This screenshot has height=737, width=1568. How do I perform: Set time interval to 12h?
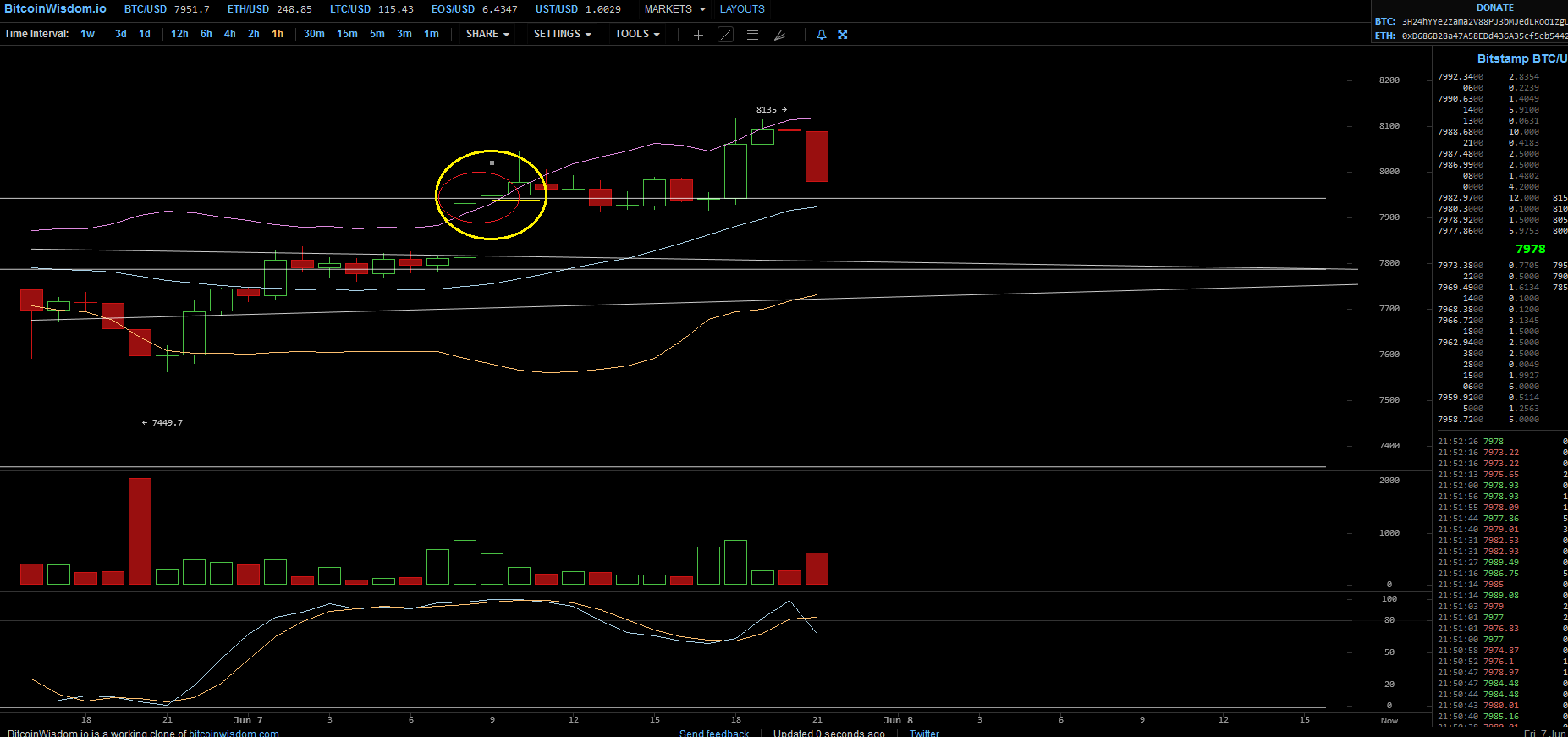coord(179,34)
